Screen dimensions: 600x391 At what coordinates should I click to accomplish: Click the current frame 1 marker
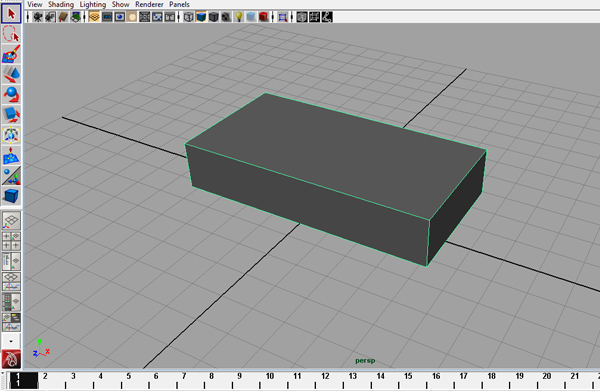coord(23,380)
